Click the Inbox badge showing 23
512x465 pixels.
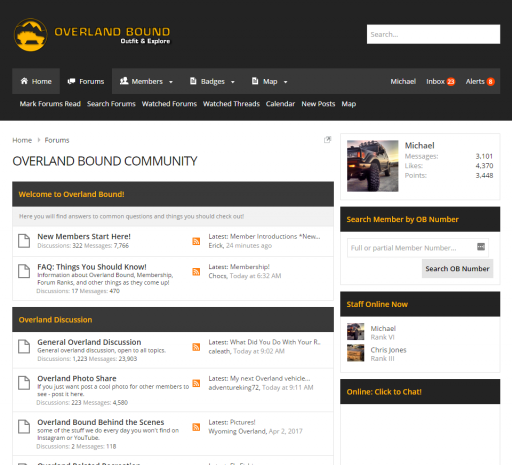pyautogui.click(x=451, y=82)
